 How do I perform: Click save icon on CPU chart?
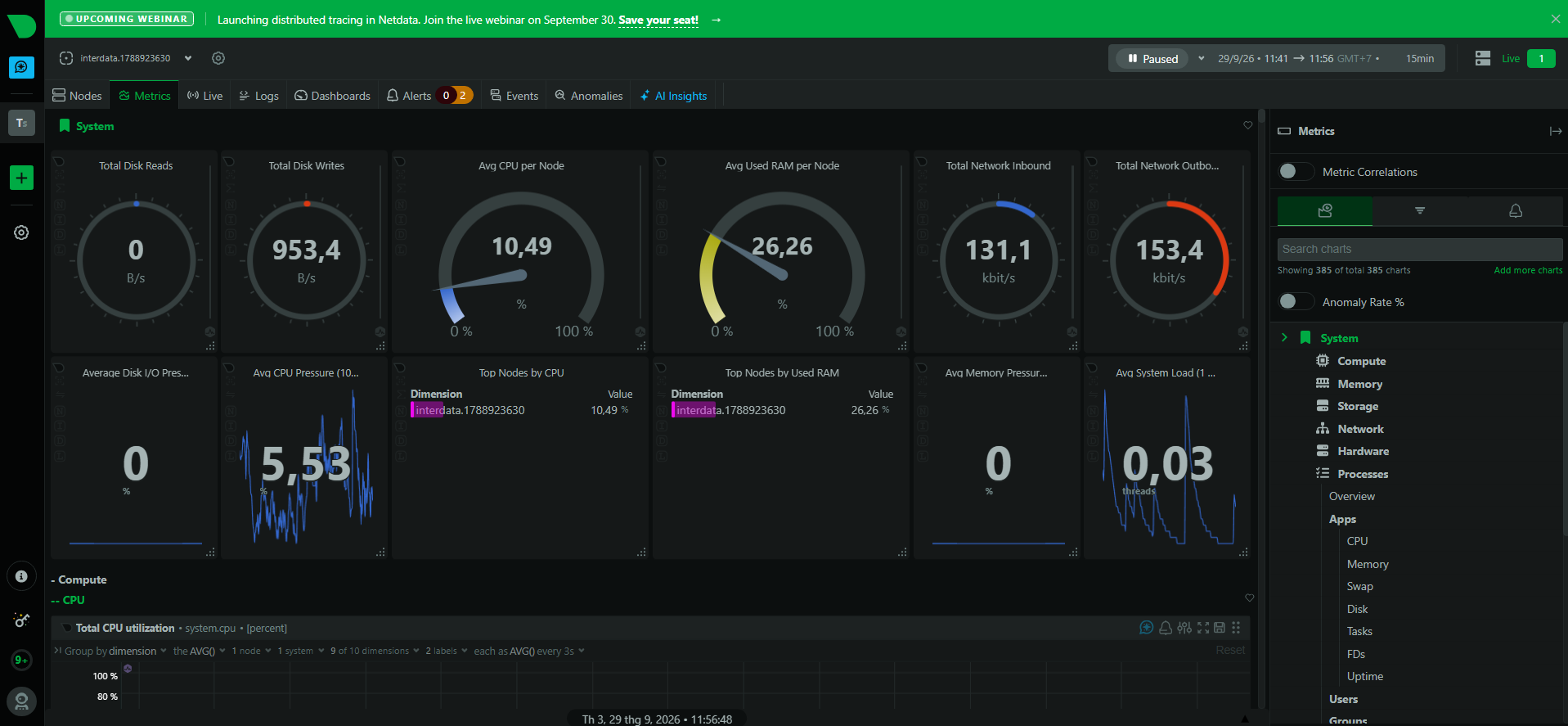[x=1220, y=628]
